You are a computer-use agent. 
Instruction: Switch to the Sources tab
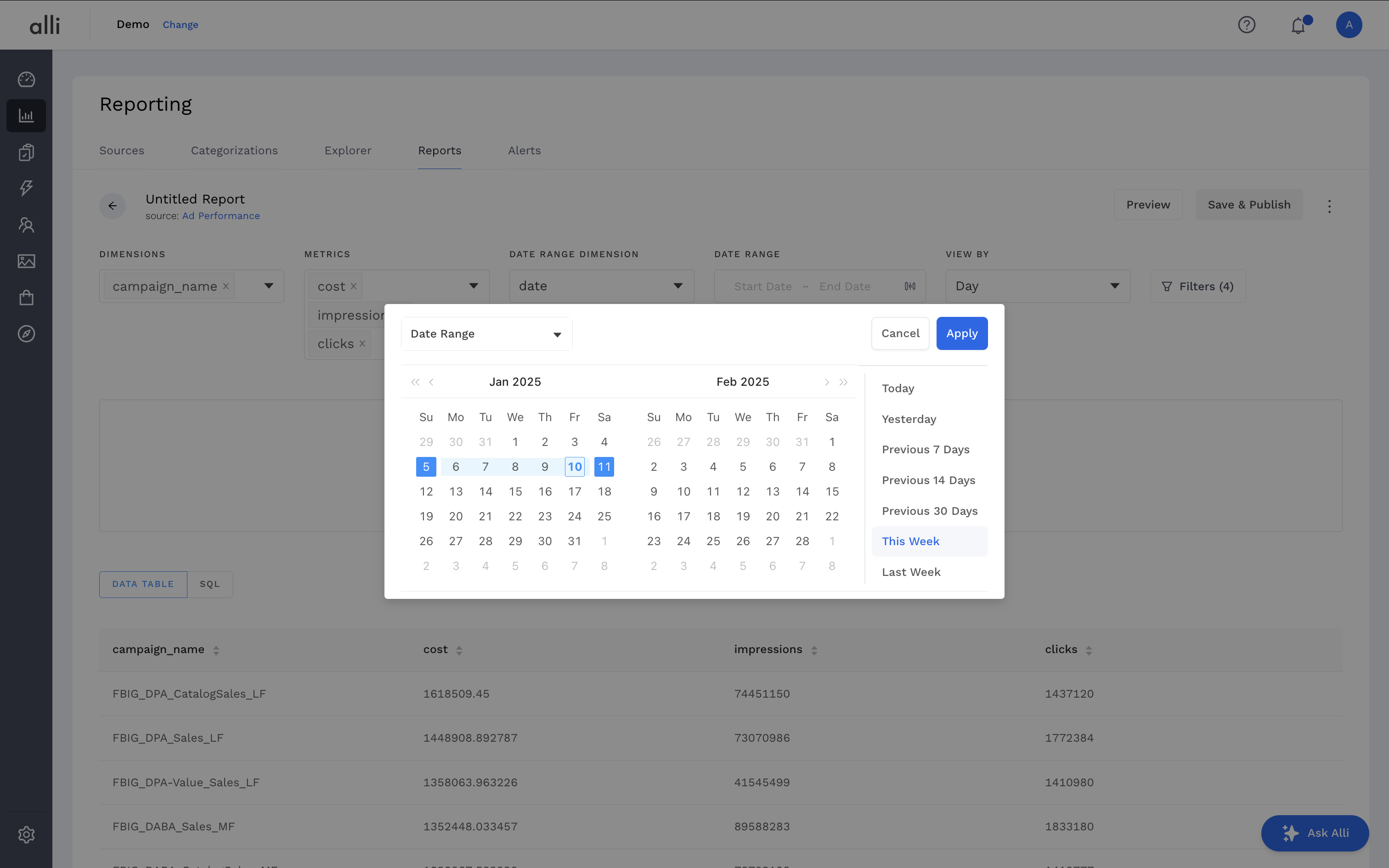pos(122,151)
